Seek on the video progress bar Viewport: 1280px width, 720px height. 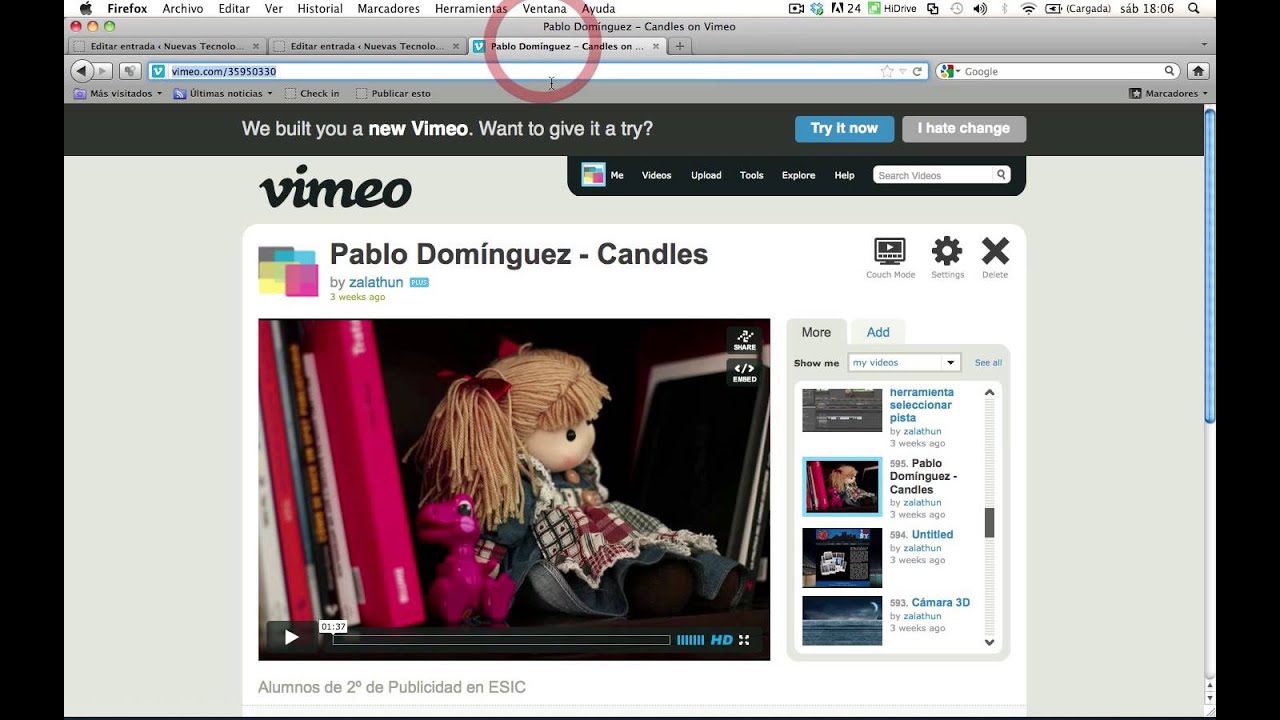pyautogui.click(x=500, y=640)
